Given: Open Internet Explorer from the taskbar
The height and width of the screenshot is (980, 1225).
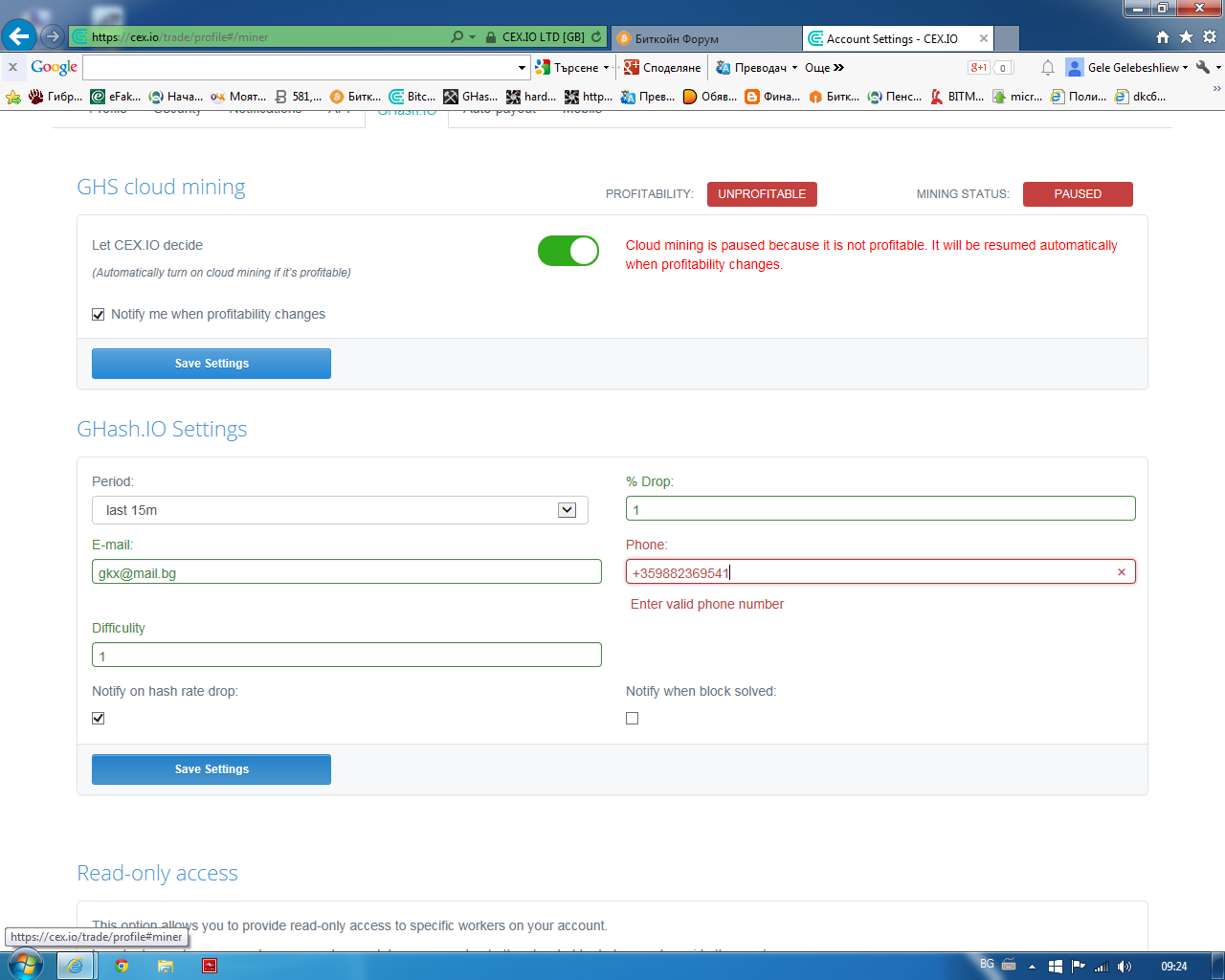Looking at the screenshot, I should pos(75,966).
